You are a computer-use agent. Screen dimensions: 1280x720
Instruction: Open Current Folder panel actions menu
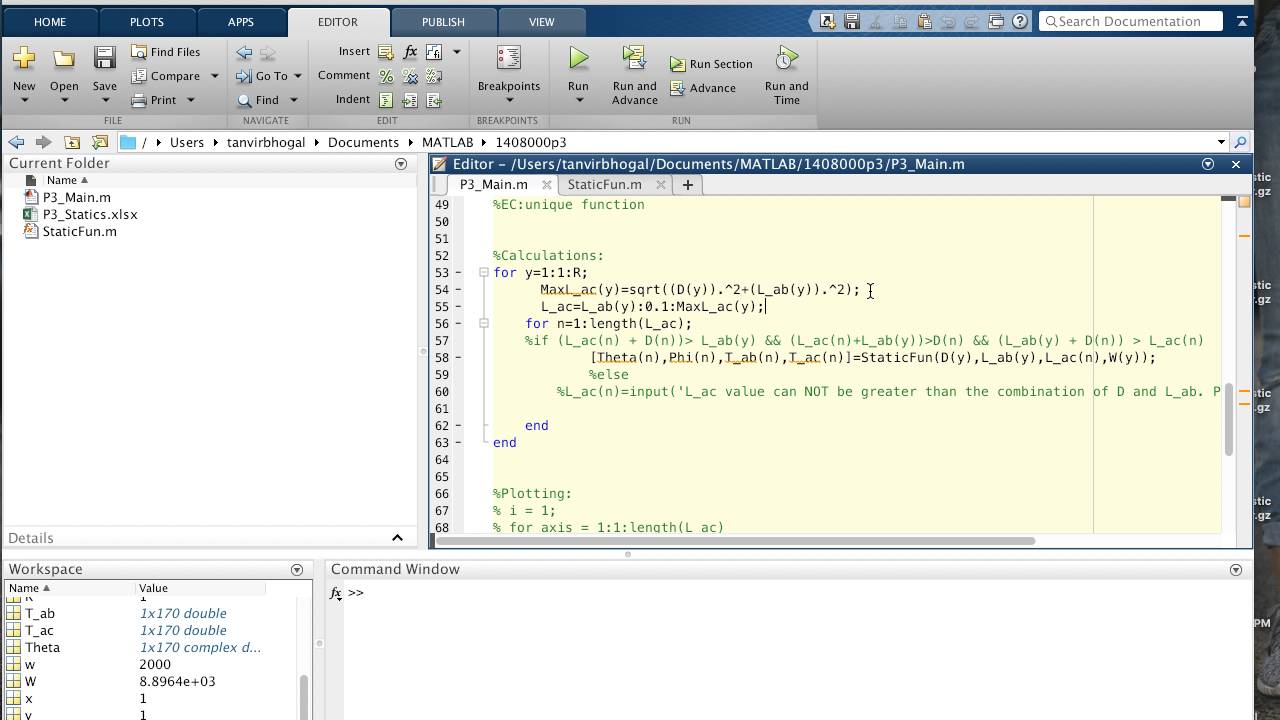pyautogui.click(x=401, y=164)
